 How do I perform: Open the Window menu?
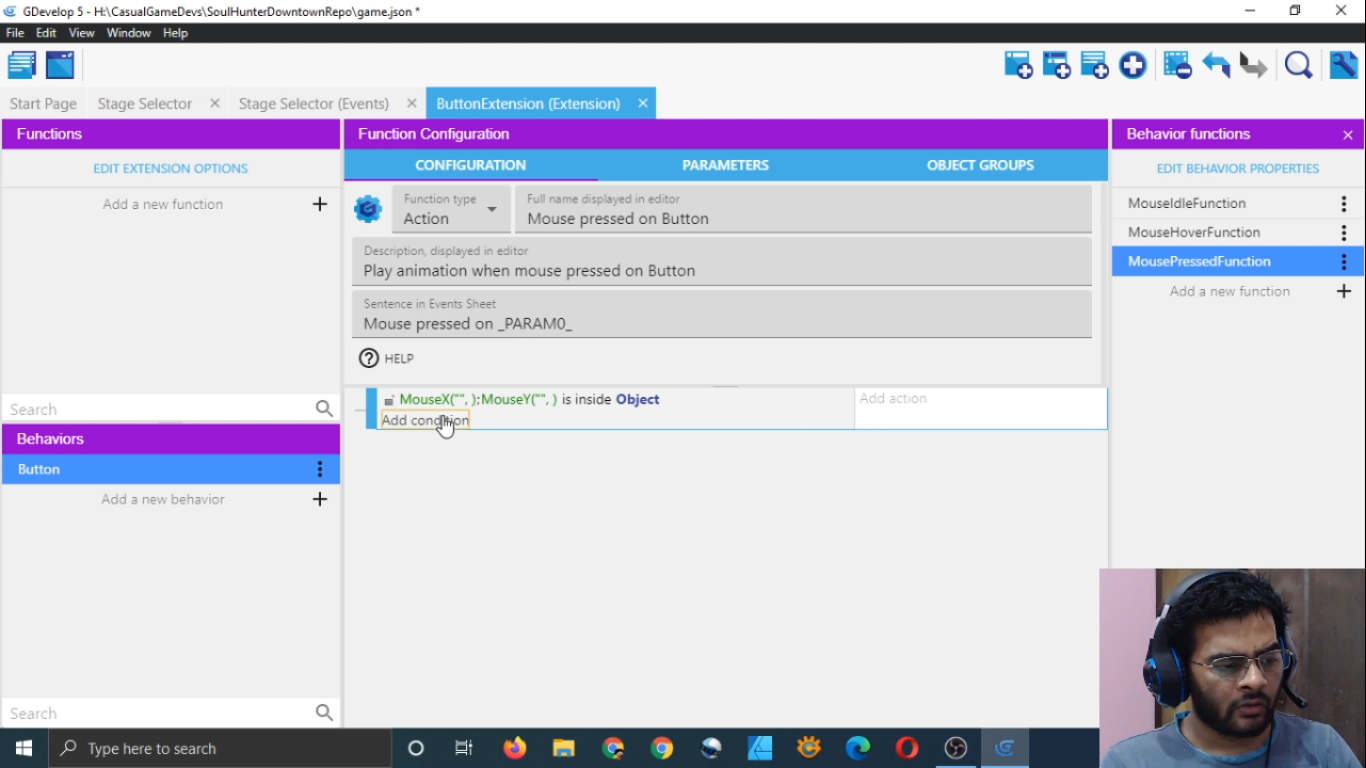click(x=129, y=33)
